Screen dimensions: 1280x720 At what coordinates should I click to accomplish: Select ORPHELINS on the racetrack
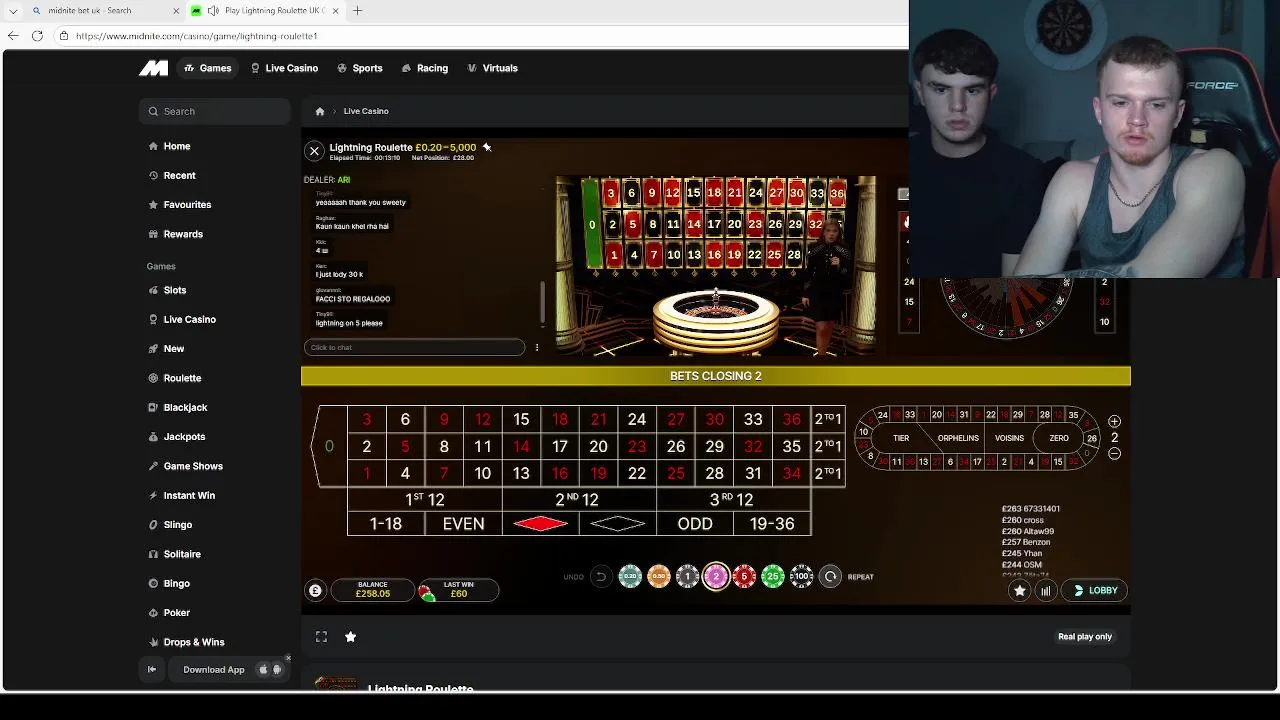[x=958, y=438]
